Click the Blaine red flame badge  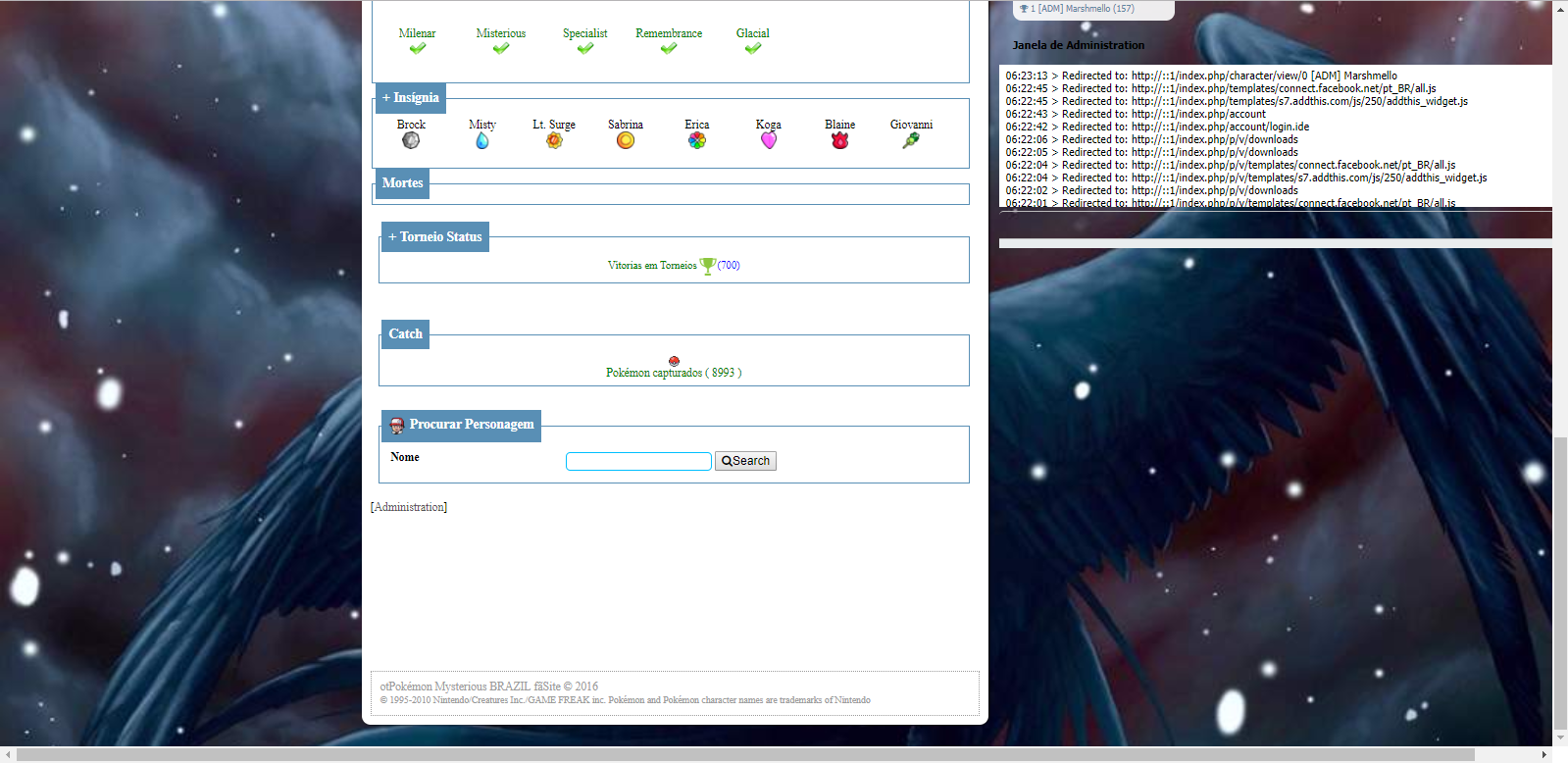840,140
